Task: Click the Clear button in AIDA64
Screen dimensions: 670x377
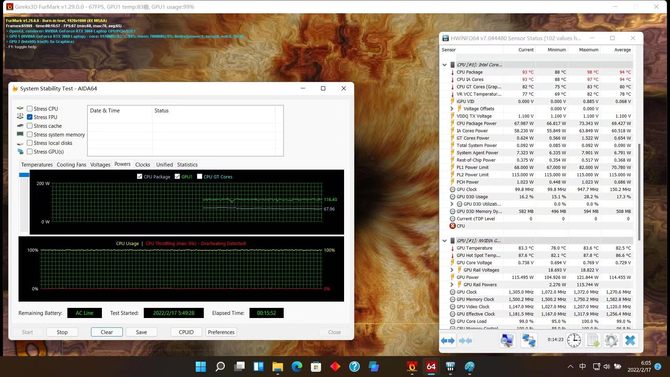Action: (106, 332)
